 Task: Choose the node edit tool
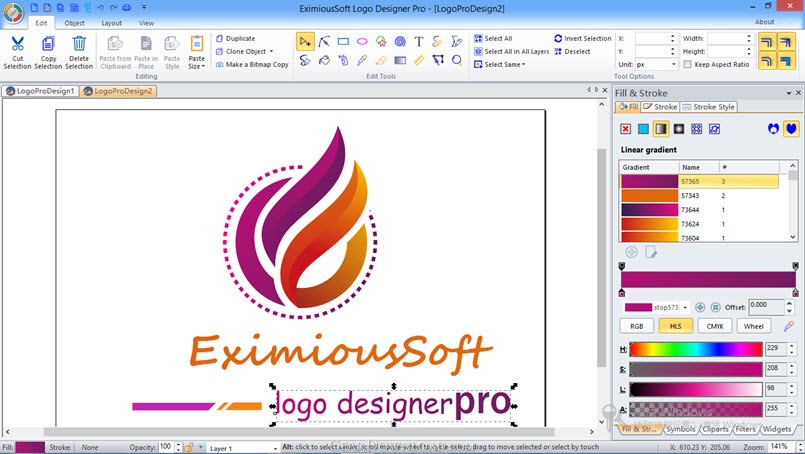click(x=324, y=42)
